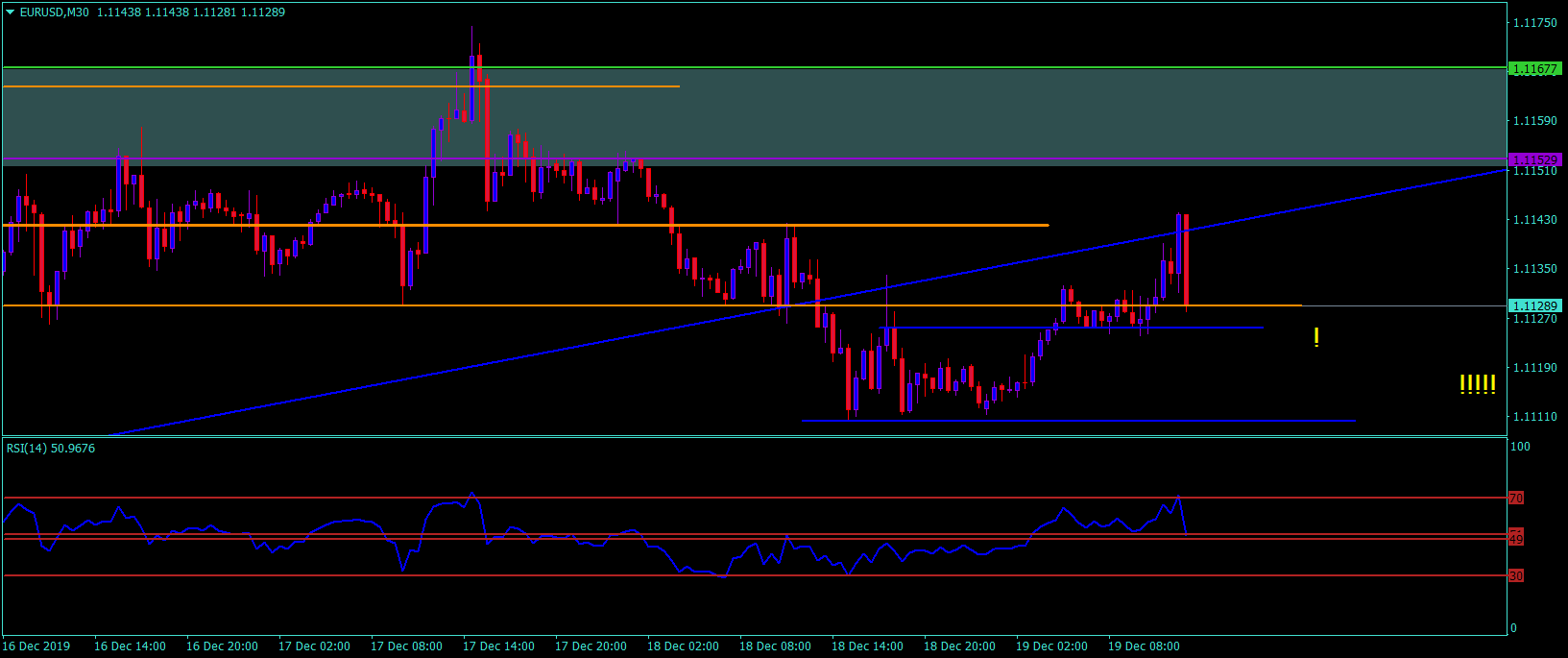Click the green 1.11677 price label
The height and width of the screenshot is (658, 1568).
click(x=1535, y=69)
